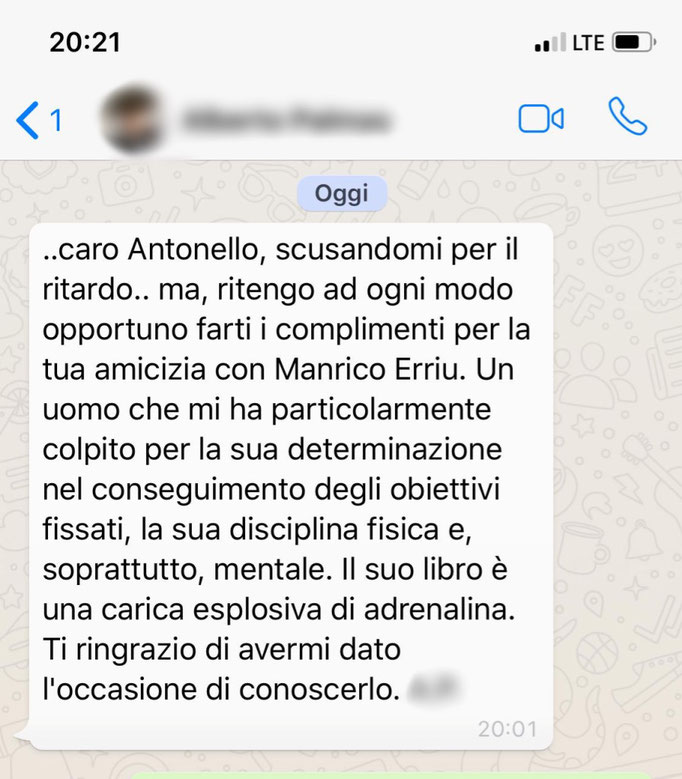Tap the back chevron arrow
This screenshot has width=682, height=779.
(27, 120)
